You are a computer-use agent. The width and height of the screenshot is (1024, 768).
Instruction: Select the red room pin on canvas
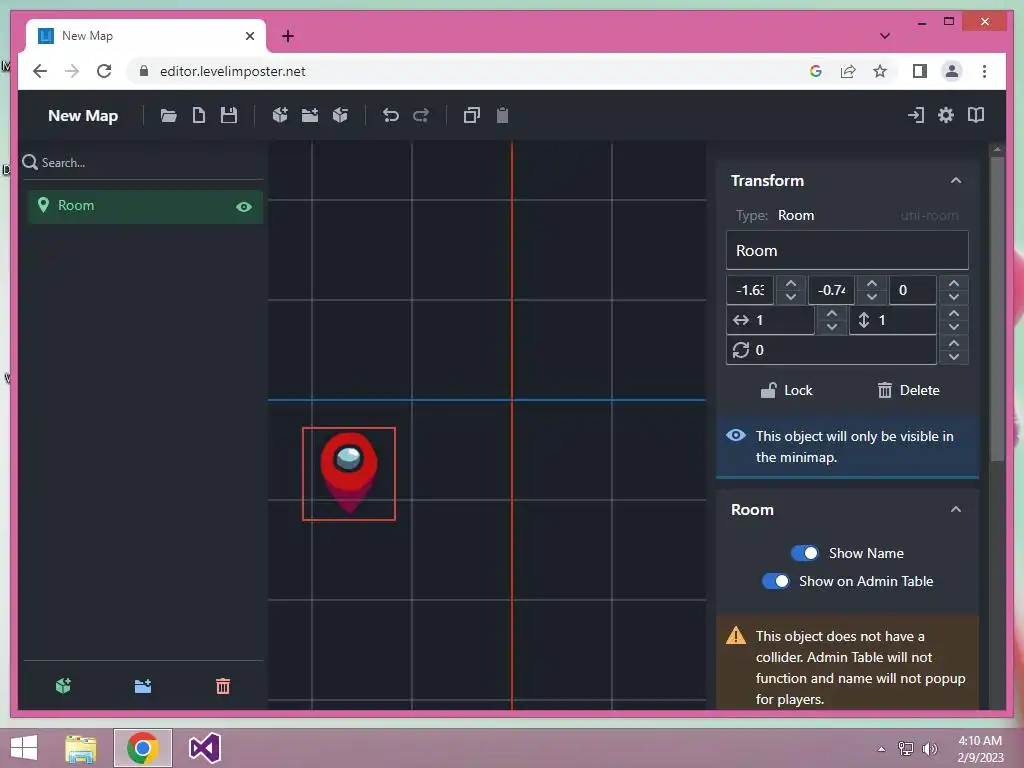349,473
